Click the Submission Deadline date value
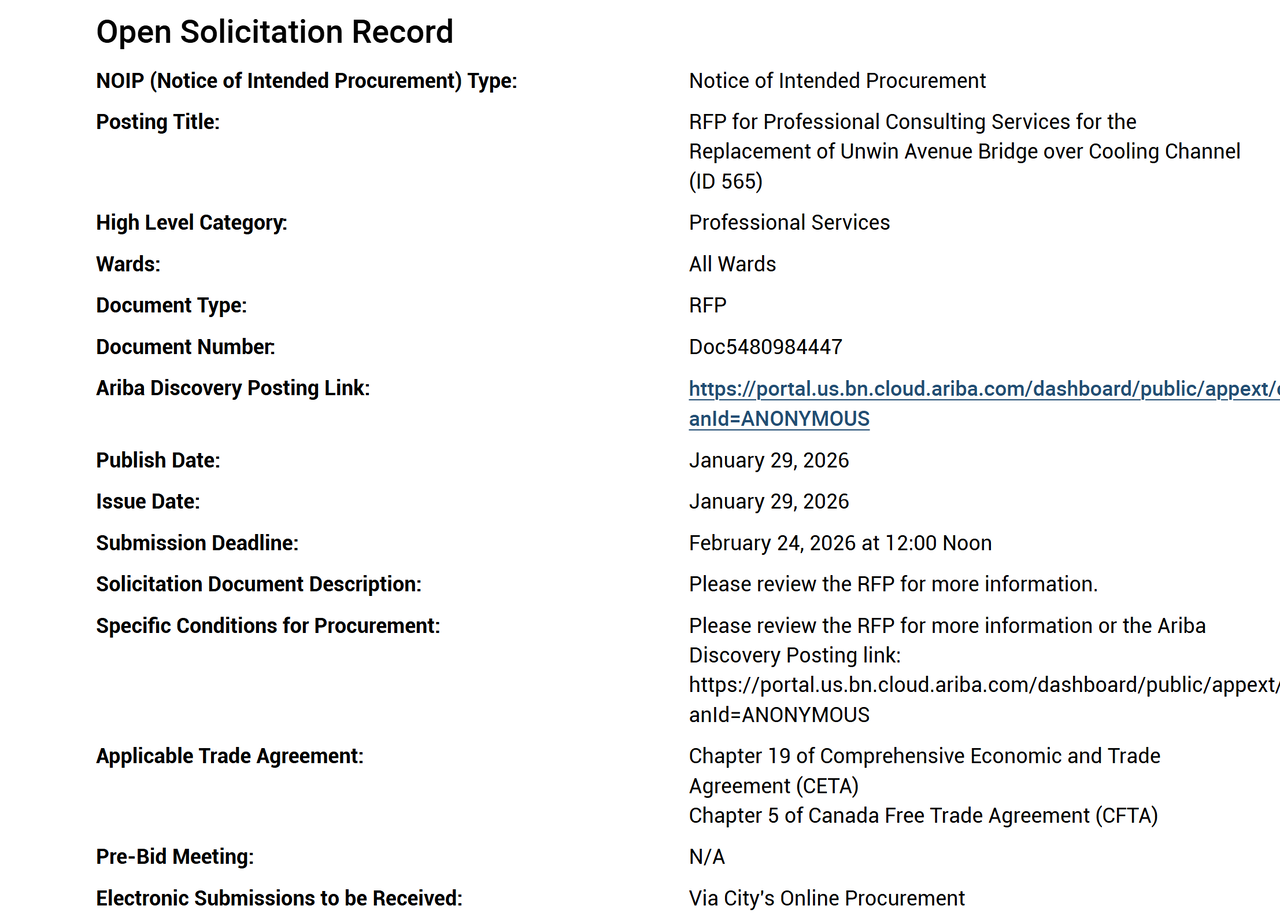This screenshot has height=913, width=1280. [x=840, y=543]
